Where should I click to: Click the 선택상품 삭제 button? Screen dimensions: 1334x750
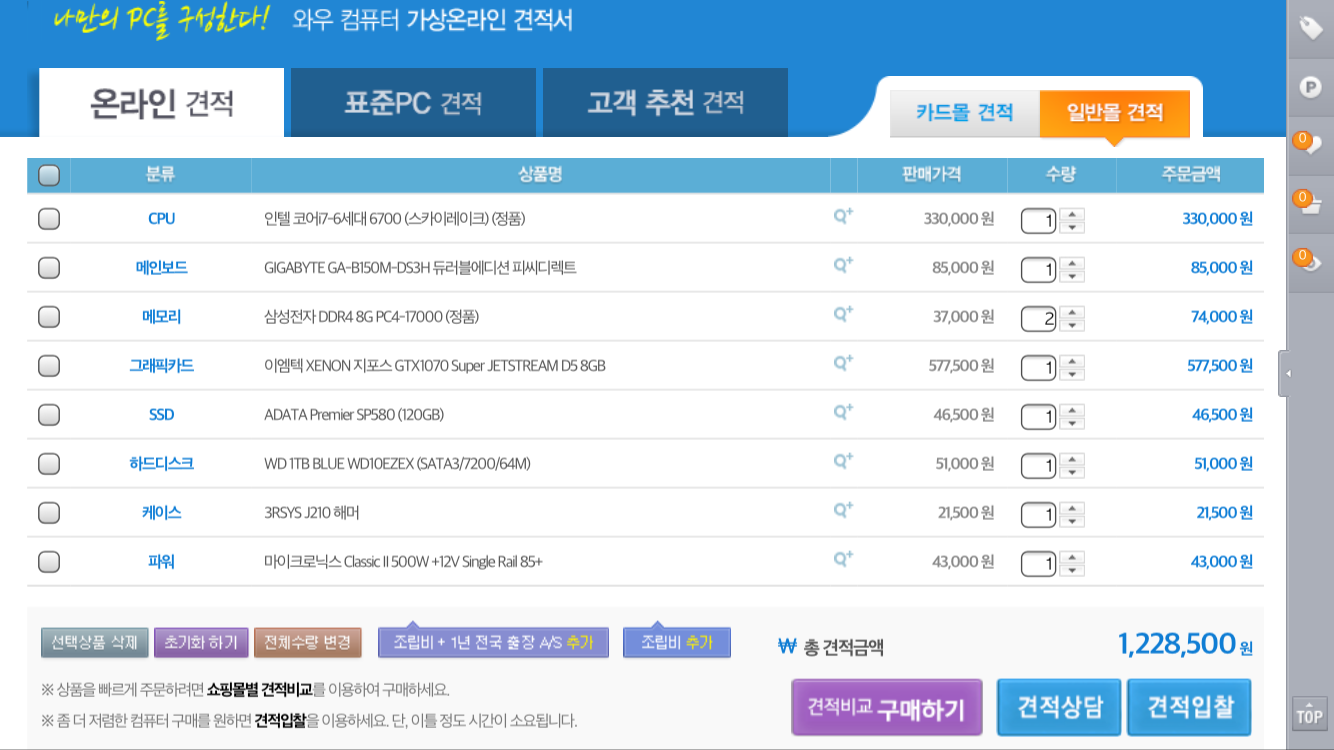pyautogui.click(x=94, y=642)
